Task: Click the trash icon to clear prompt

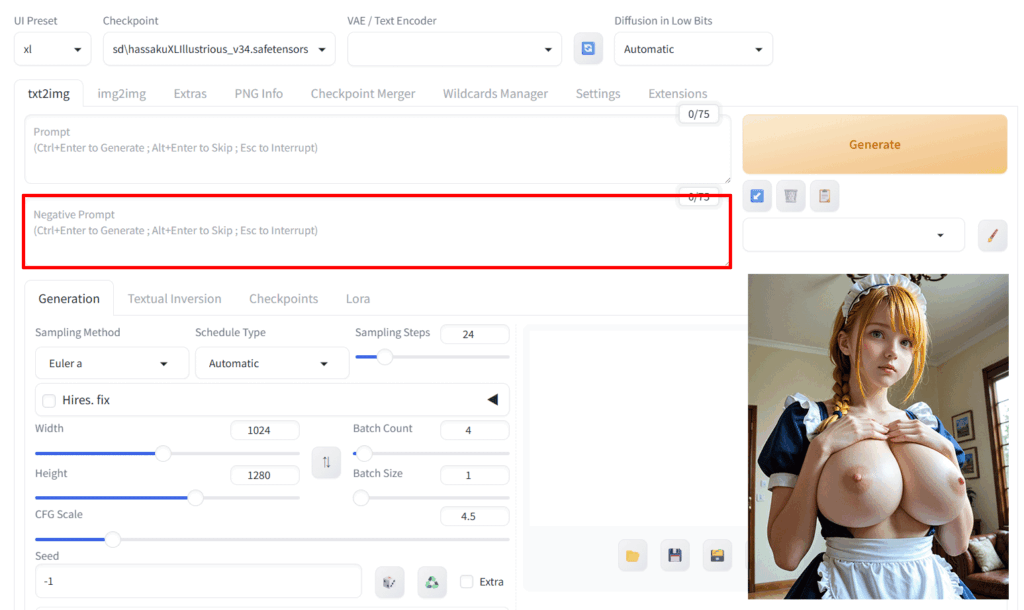Action: point(791,196)
